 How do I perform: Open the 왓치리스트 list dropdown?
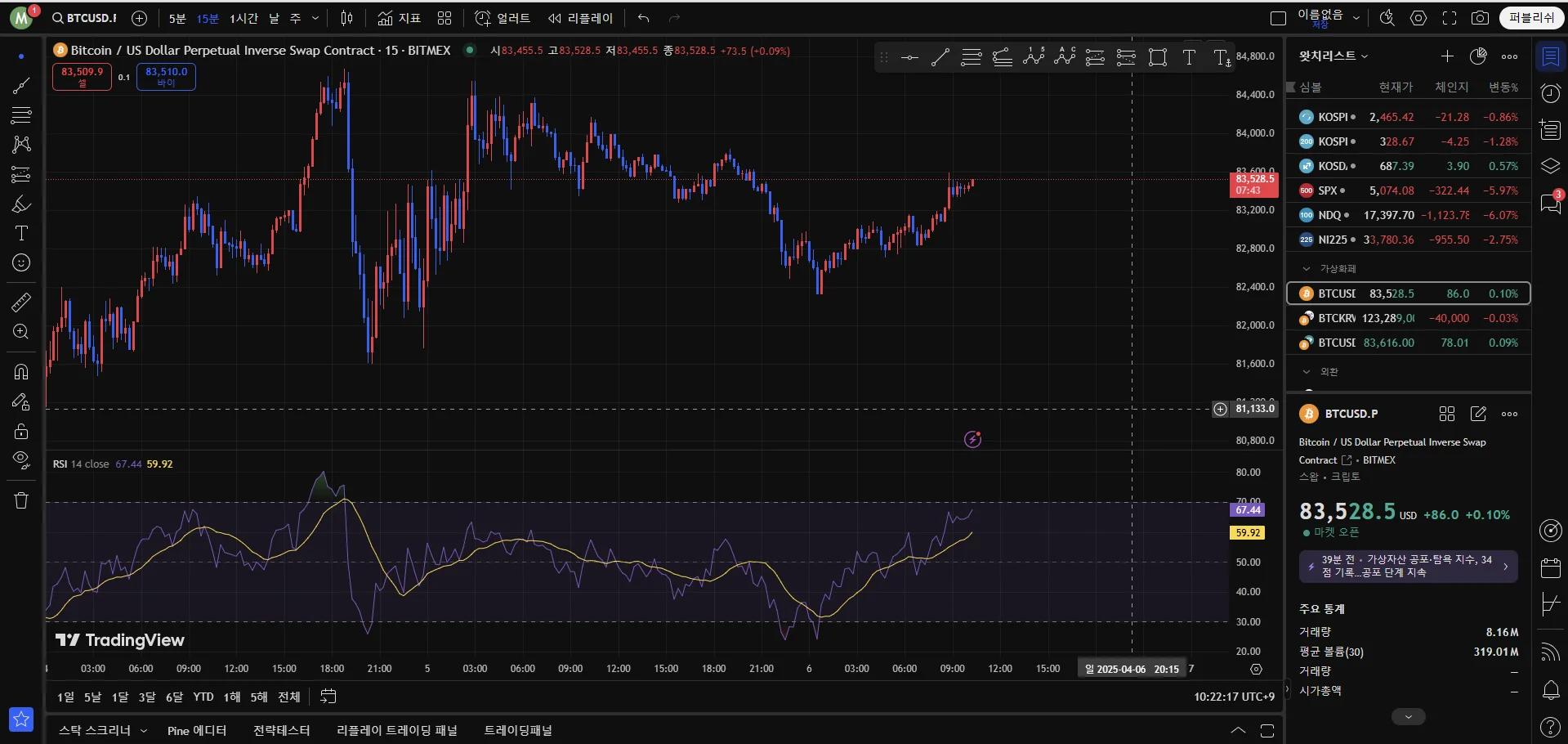pyautogui.click(x=1333, y=56)
